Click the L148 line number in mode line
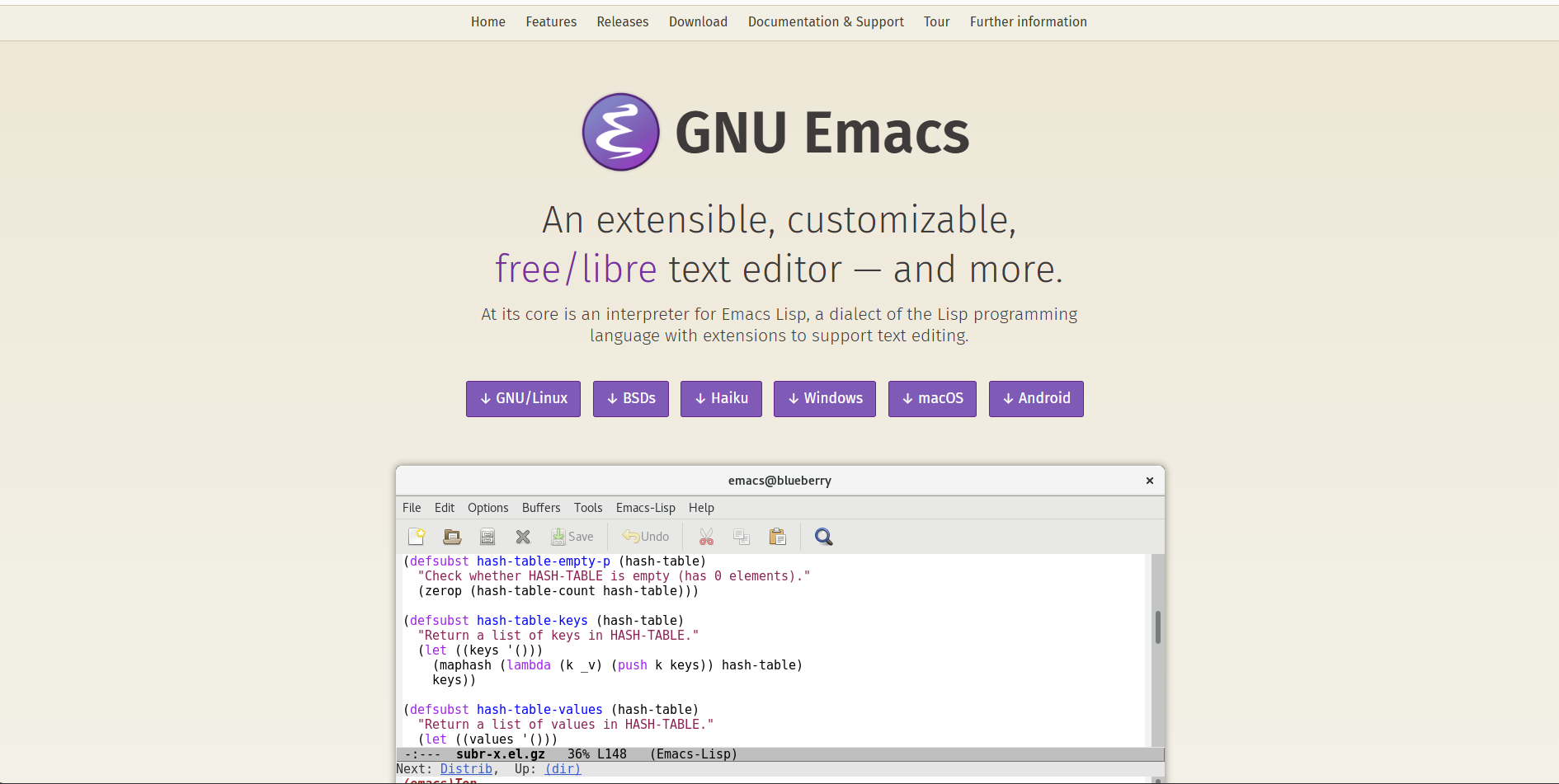 click(x=612, y=754)
